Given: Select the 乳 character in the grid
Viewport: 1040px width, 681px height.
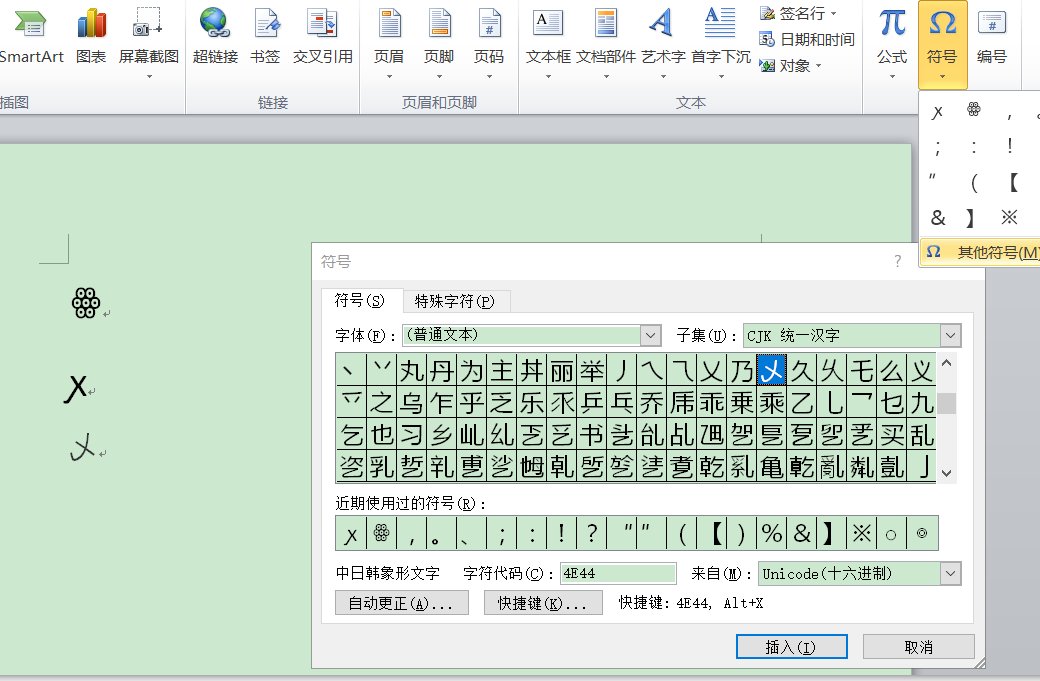Looking at the screenshot, I should 381,467.
